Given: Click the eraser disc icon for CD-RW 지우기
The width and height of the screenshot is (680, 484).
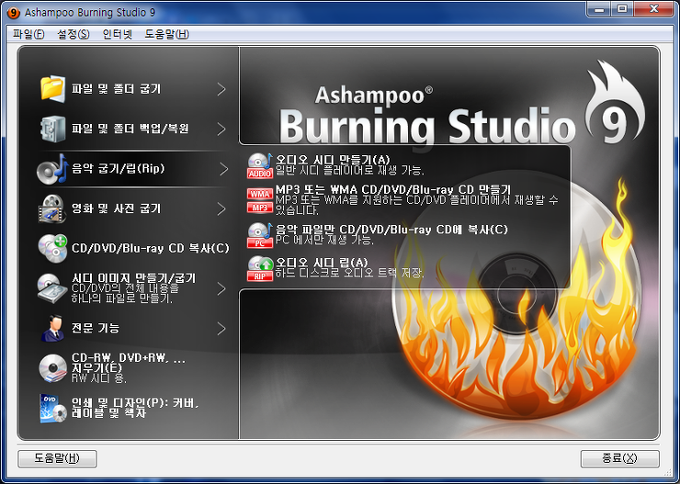Looking at the screenshot, I should (x=52, y=368).
